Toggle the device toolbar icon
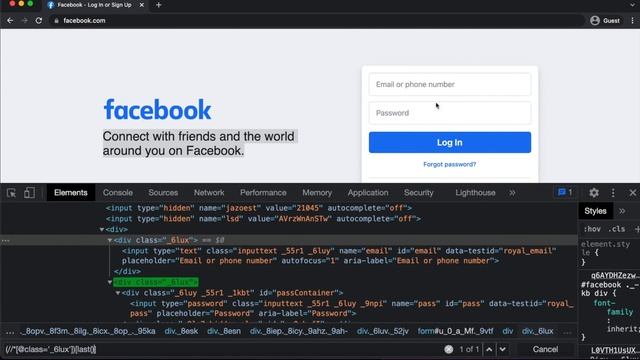The image size is (640, 360). (x=29, y=193)
